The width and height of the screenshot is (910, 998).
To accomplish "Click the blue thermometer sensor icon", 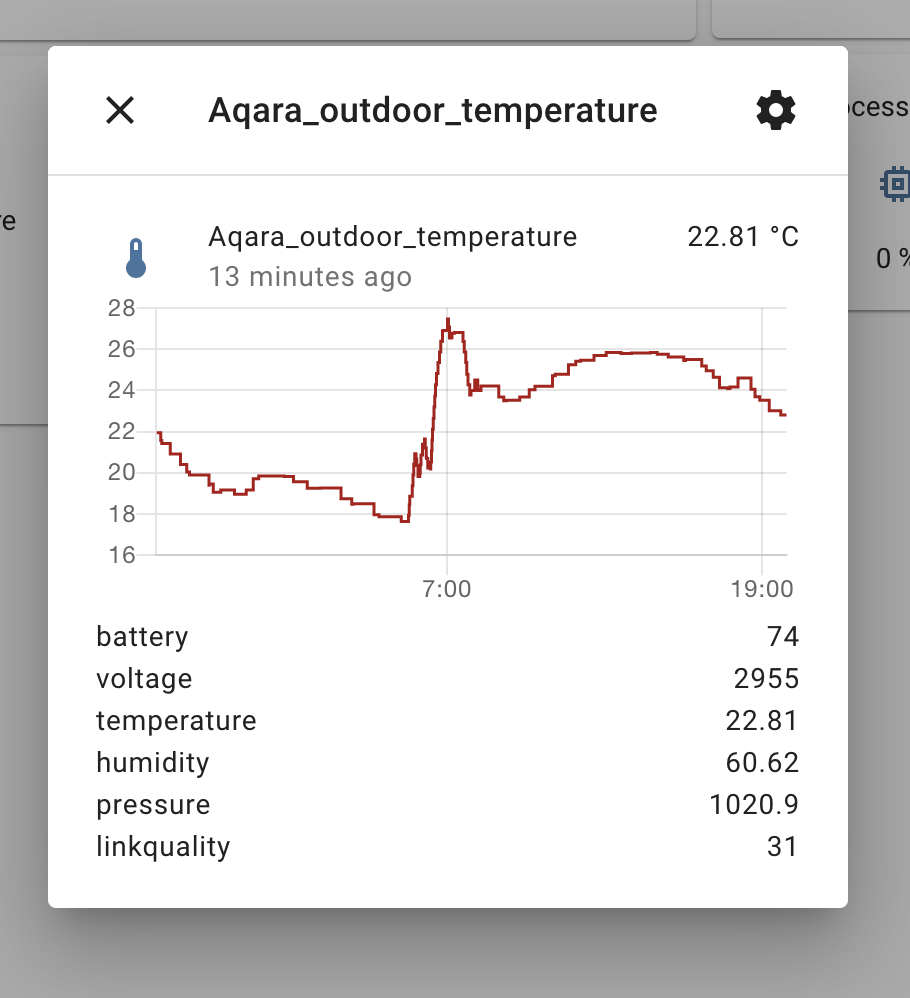I will pyautogui.click(x=135, y=257).
